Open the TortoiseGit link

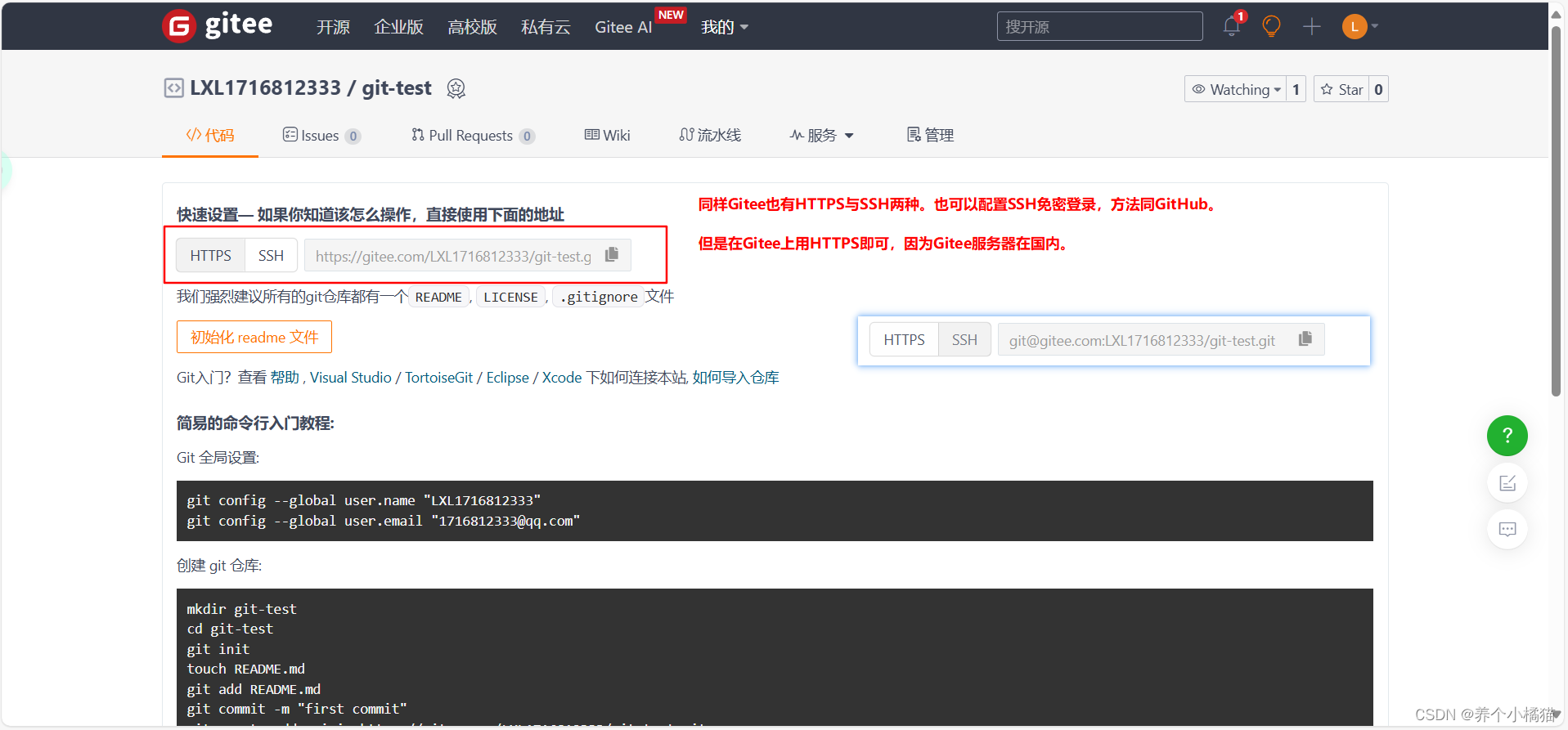point(438,377)
